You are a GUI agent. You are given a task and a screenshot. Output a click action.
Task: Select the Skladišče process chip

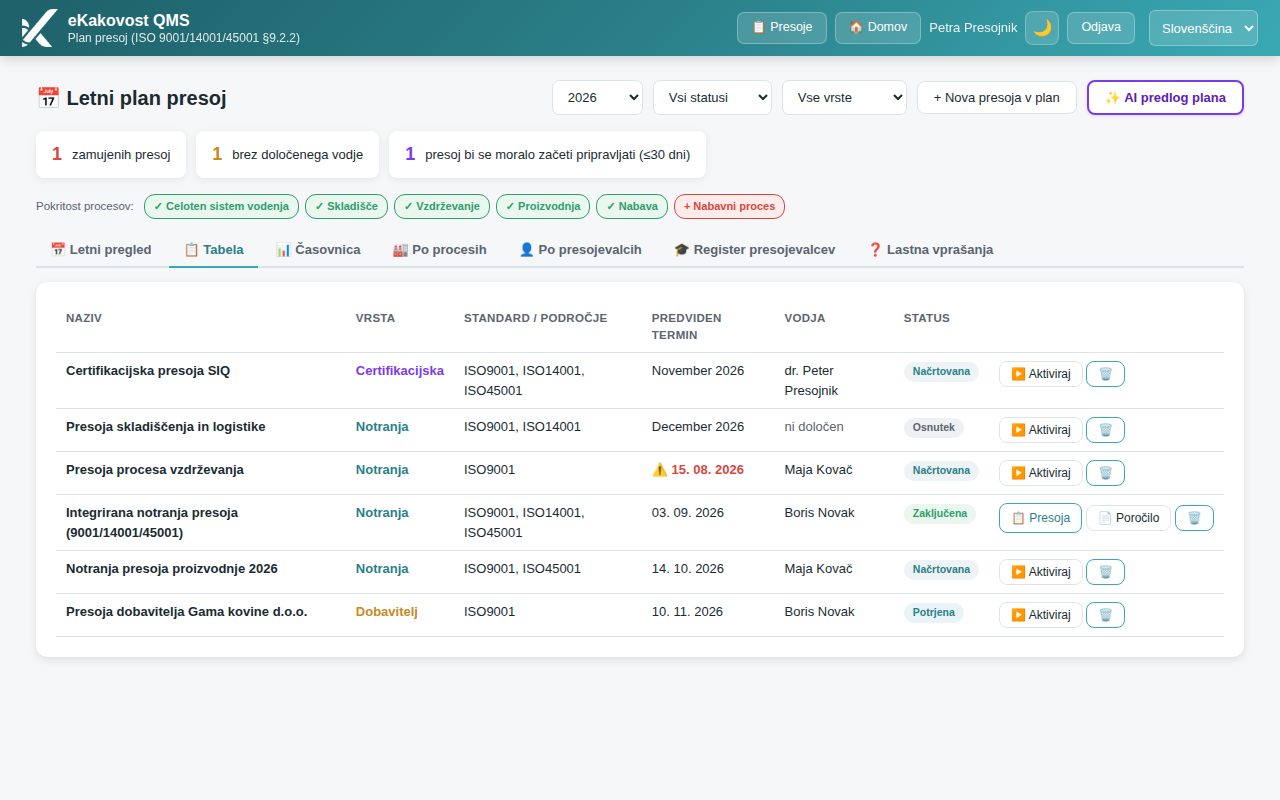coord(347,207)
